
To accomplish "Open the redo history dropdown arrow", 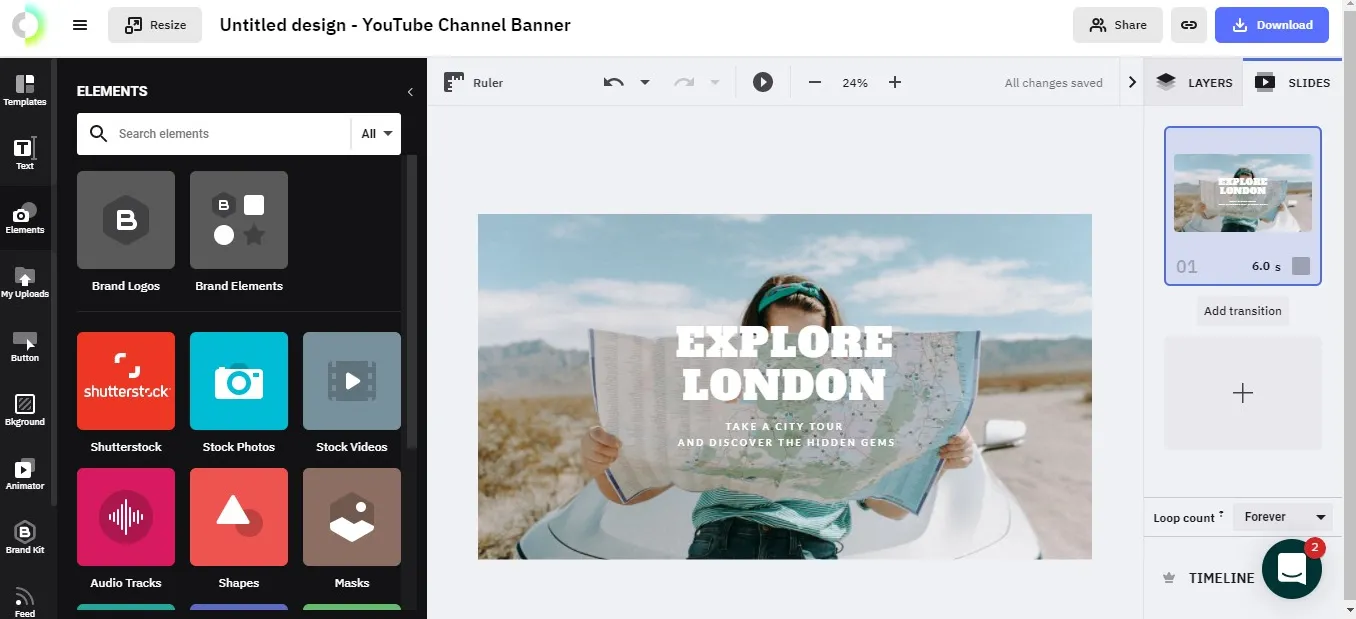I will [x=715, y=82].
